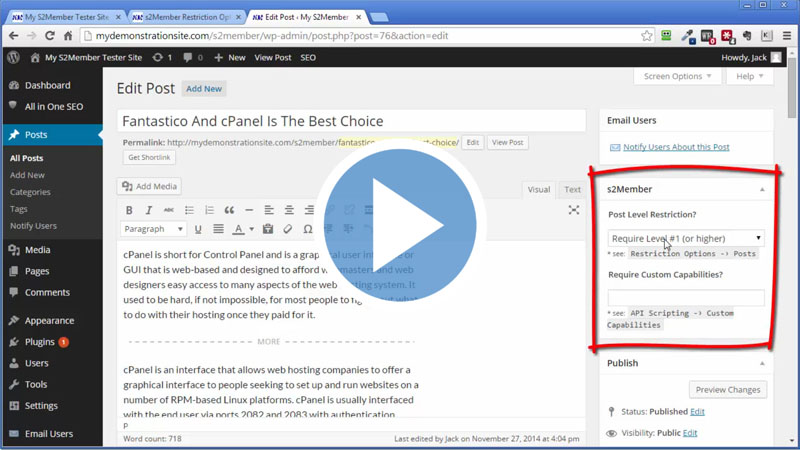Play the video with the center play button
This screenshot has height=450, width=800.
(x=399, y=225)
